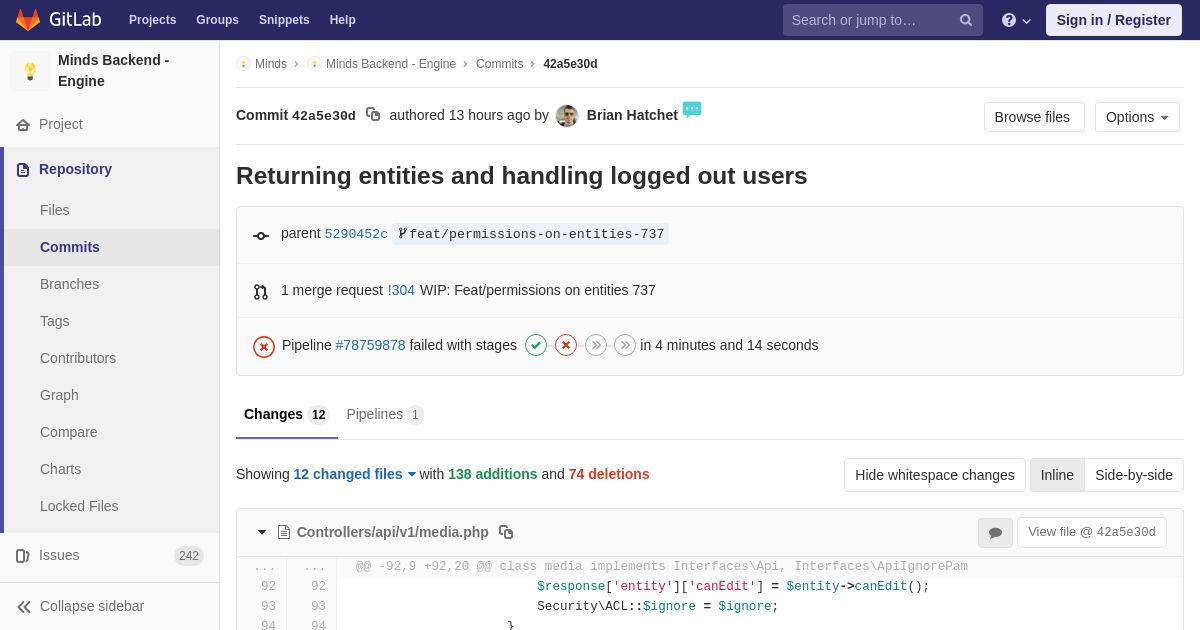1200x630 pixels.
Task: Open the Help dropdown in navbar
Action: pos(342,20)
